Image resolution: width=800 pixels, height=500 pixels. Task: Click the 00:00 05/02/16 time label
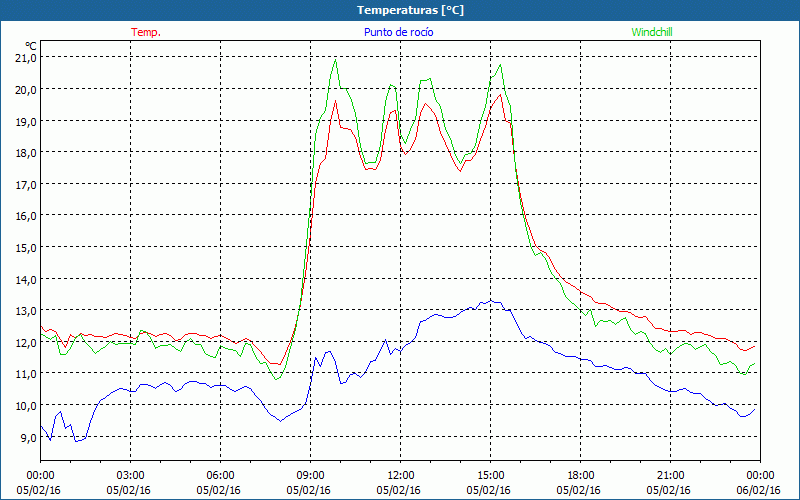[39, 483]
